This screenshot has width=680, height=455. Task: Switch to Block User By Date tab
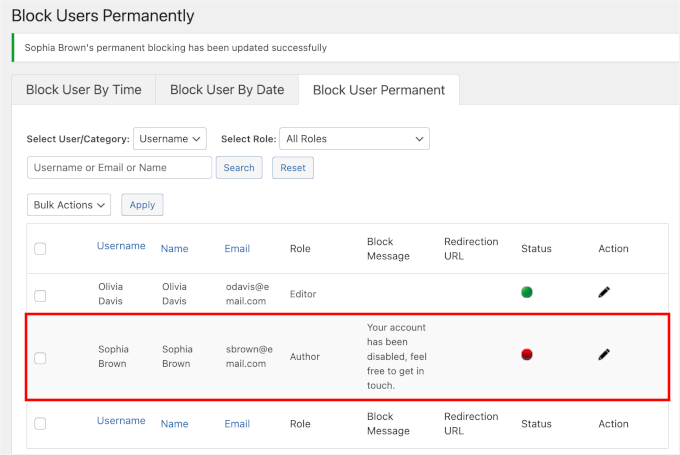coord(227,90)
